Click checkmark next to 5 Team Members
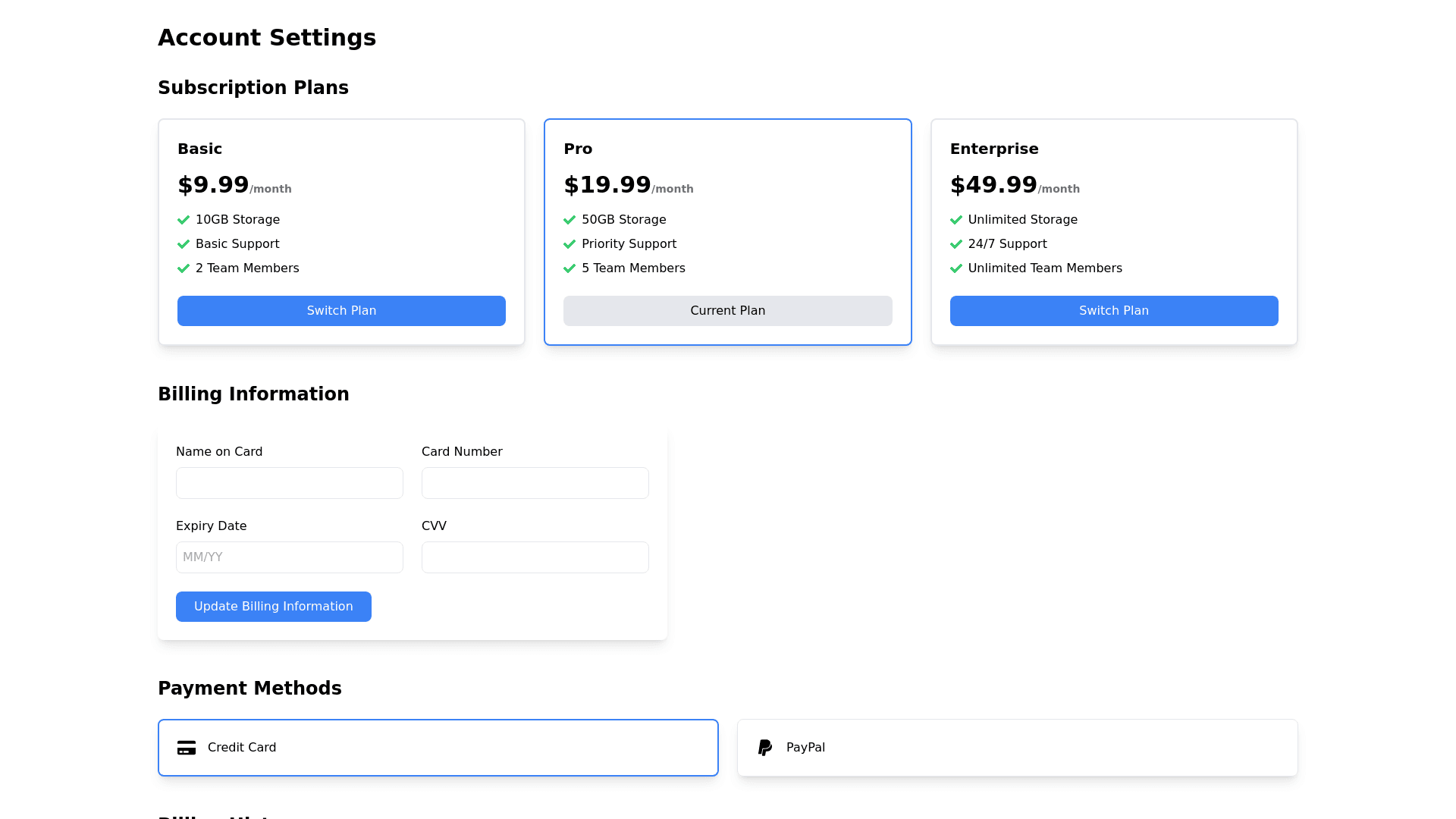 tap(570, 268)
